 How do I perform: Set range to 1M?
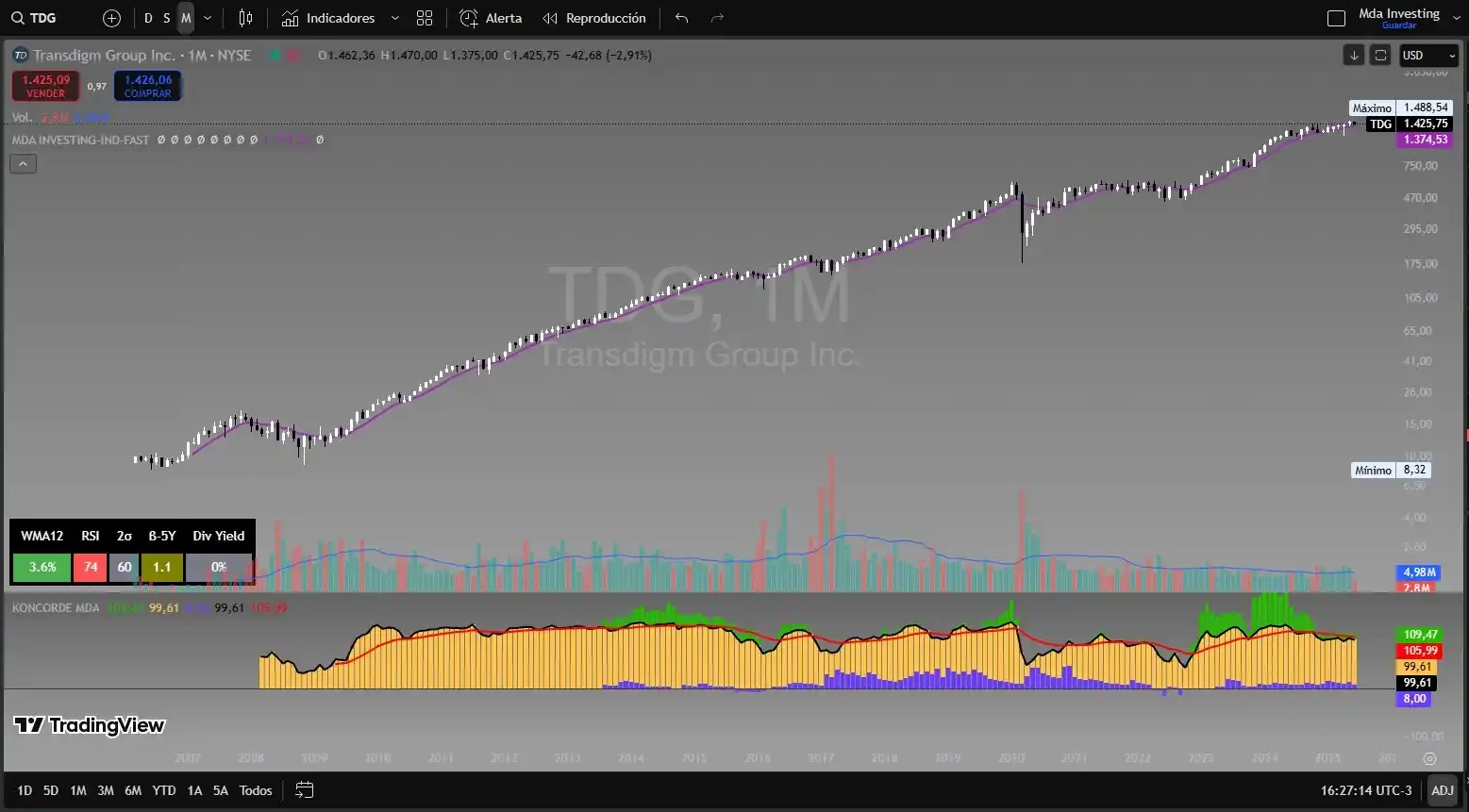[78, 790]
